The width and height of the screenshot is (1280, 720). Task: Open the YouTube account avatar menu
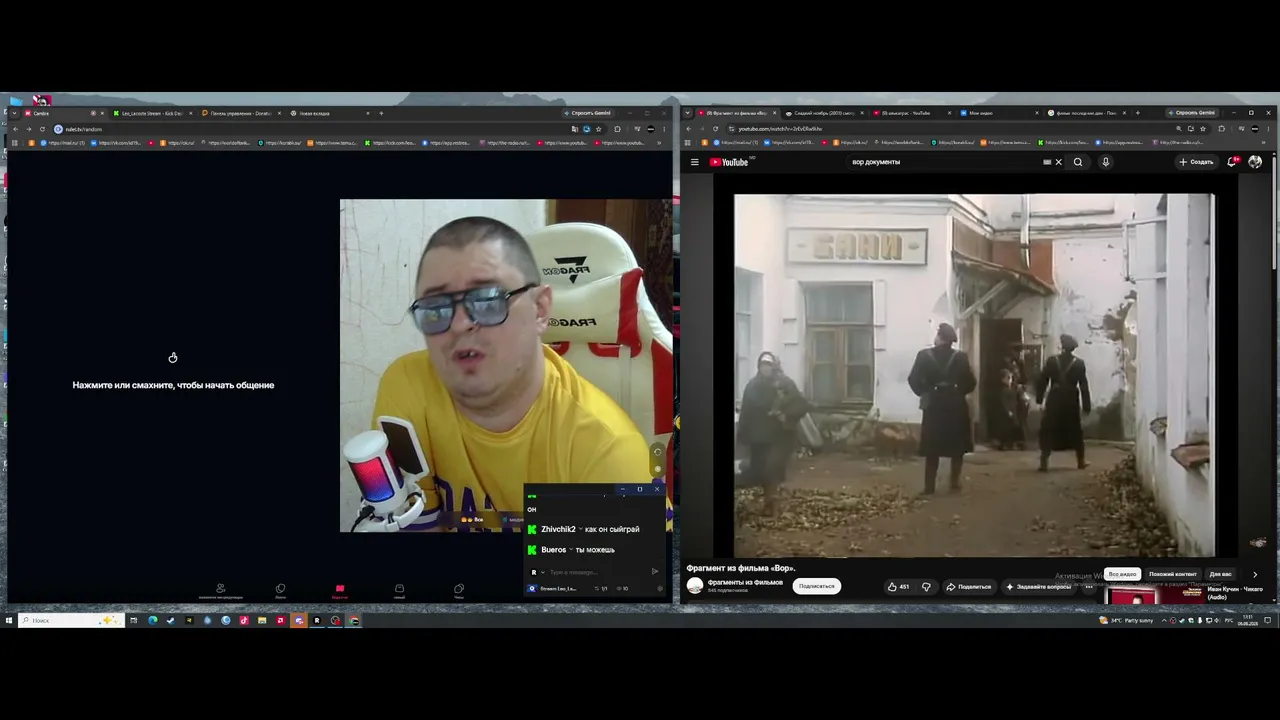pyautogui.click(x=1255, y=162)
